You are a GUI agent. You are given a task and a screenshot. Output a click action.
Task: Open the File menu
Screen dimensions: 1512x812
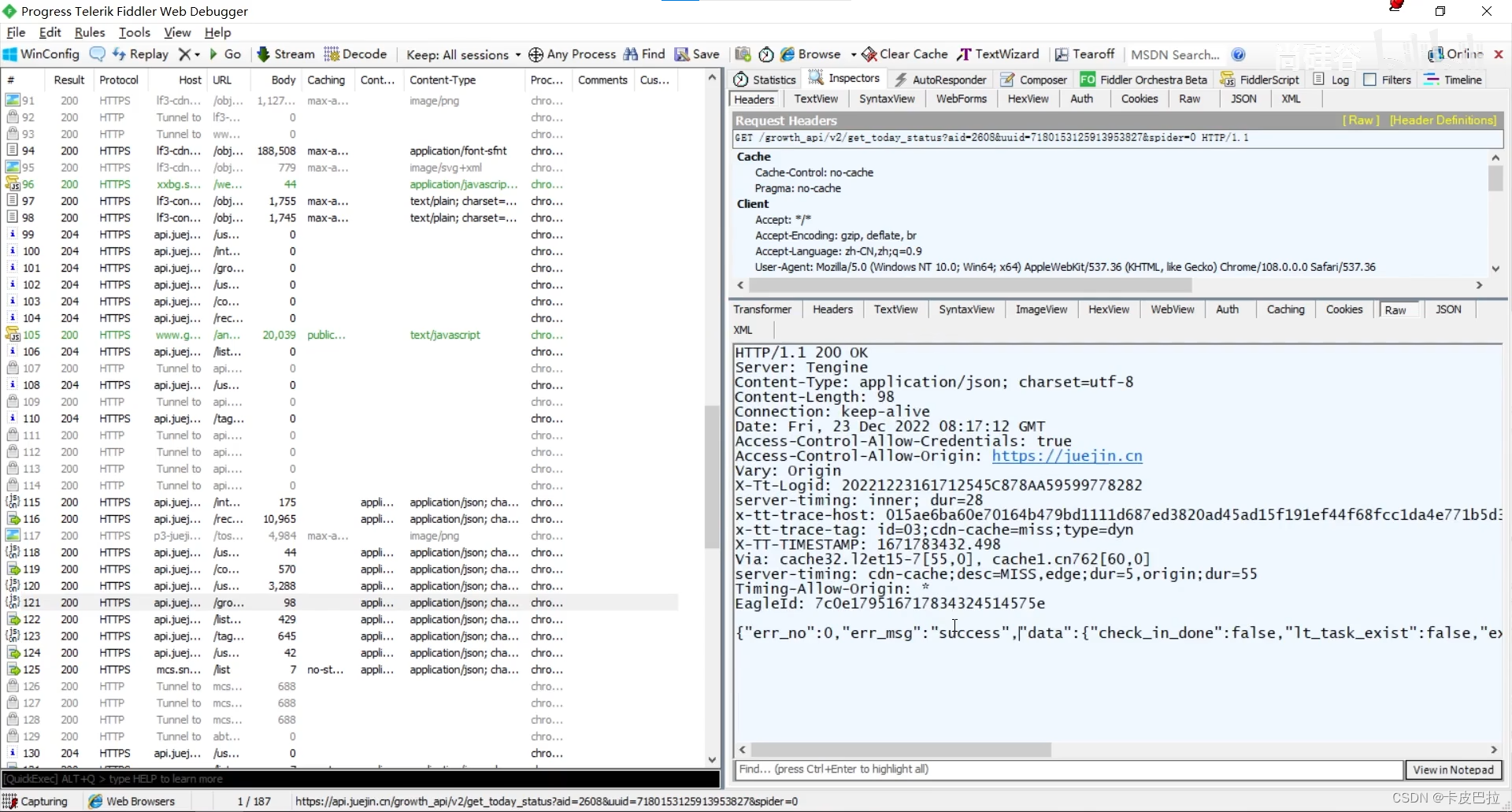tap(16, 32)
